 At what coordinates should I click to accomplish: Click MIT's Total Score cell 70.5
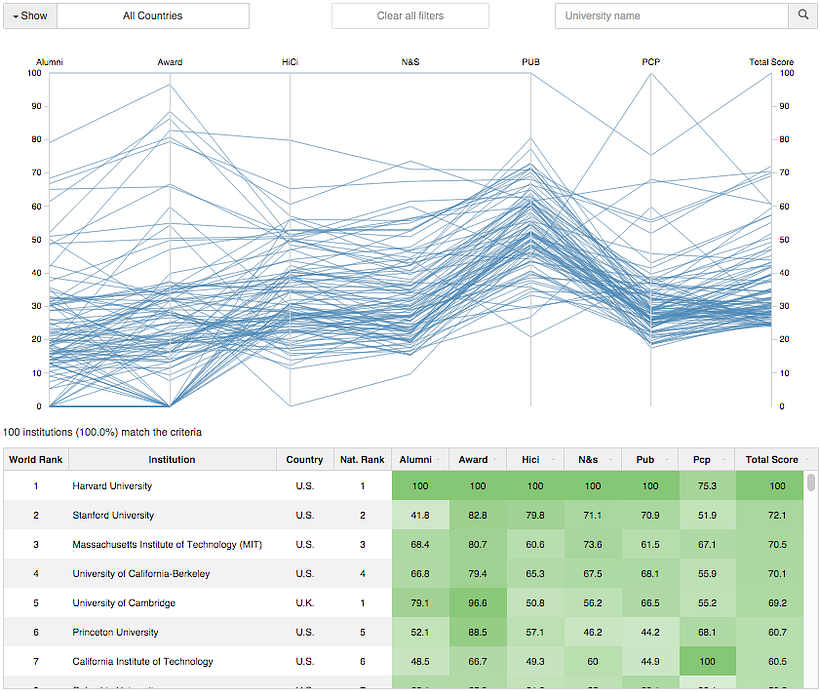click(x=770, y=544)
